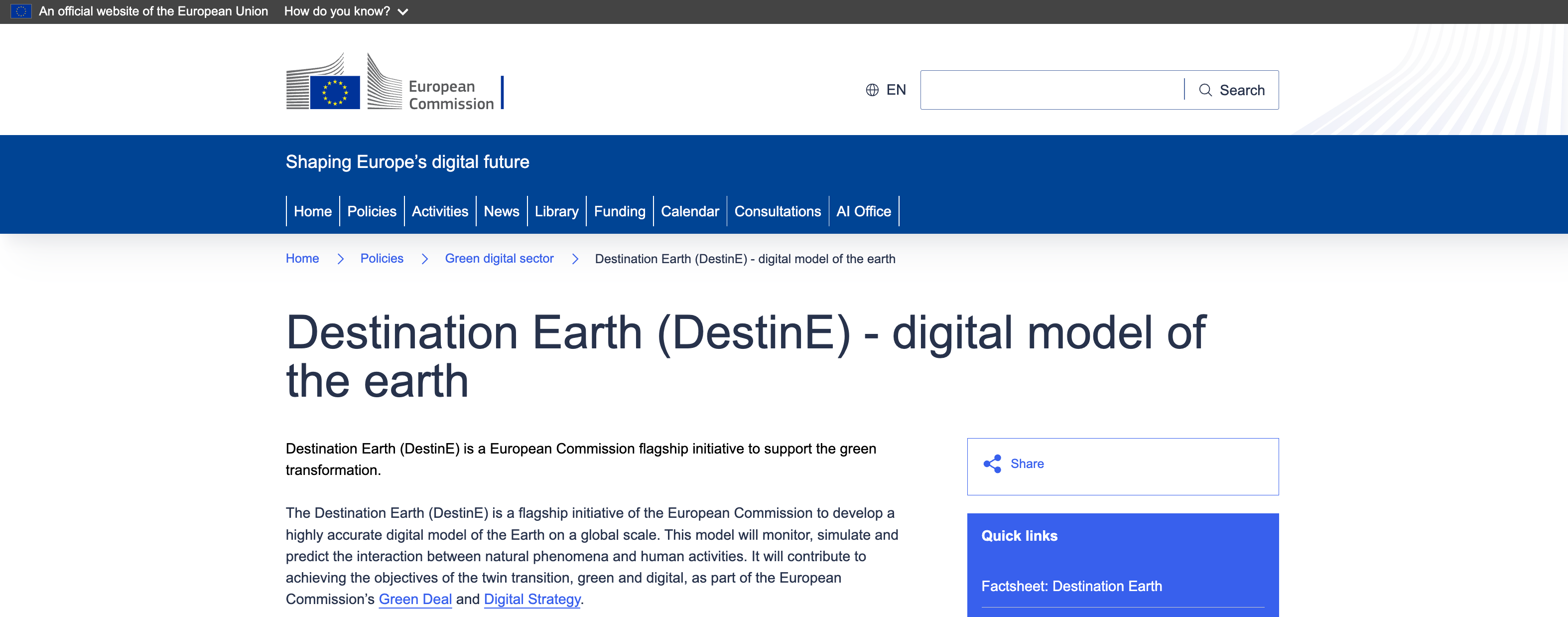Screen dimensions: 1568x617
Task: Open the Library navigation item
Action: [x=556, y=211]
